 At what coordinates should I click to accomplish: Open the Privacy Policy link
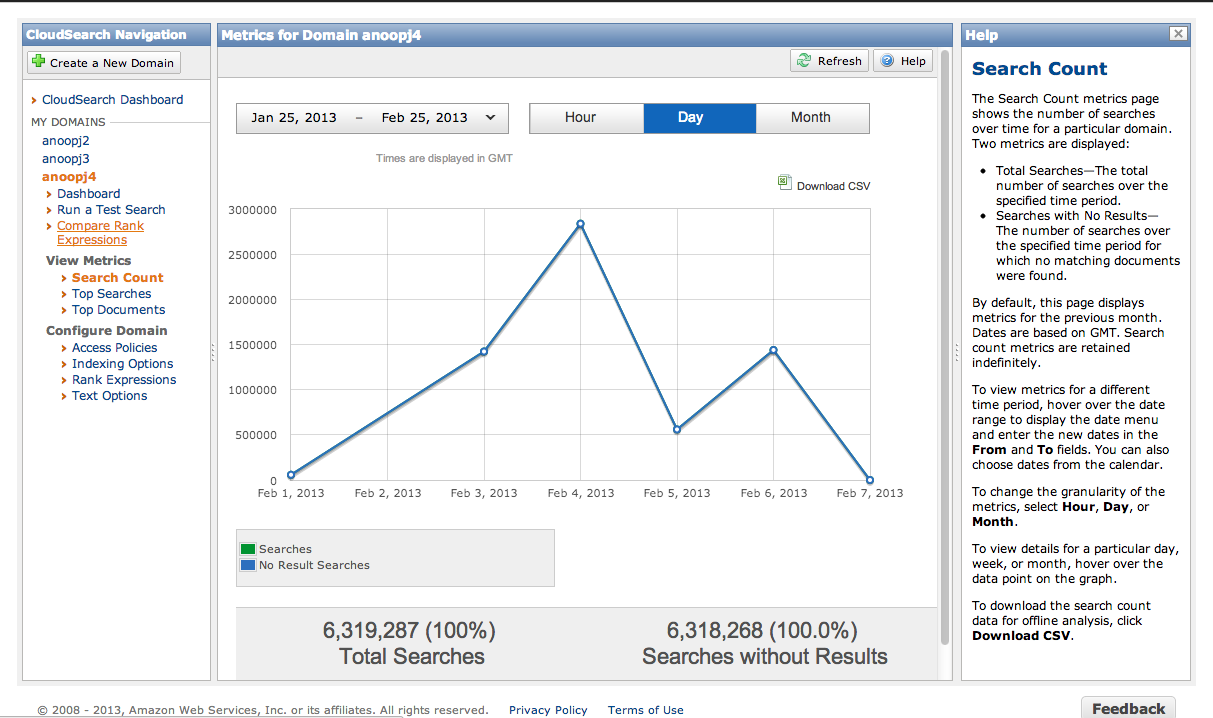click(548, 710)
